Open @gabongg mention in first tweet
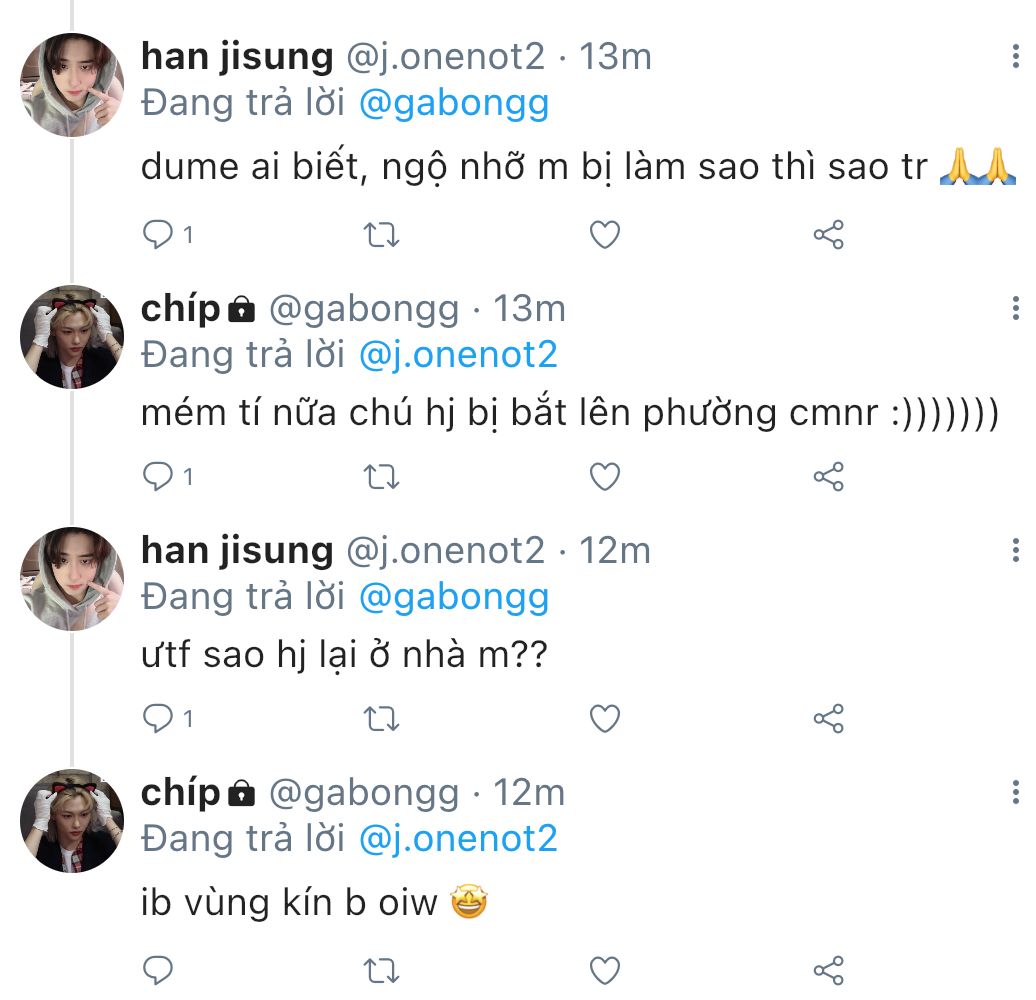The width and height of the screenshot is (1036, 1000). click(x=453, y=104)
